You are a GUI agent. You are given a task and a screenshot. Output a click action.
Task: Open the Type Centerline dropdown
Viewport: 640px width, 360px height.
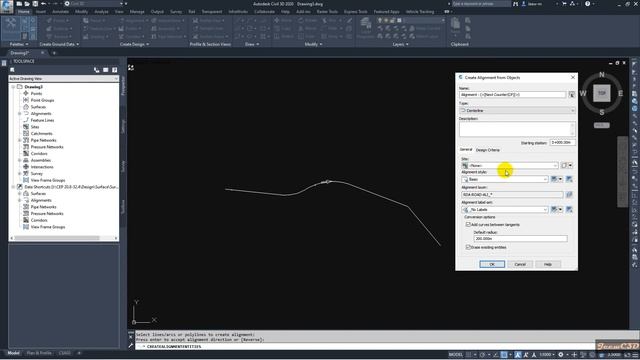click(x=518, y=111)
